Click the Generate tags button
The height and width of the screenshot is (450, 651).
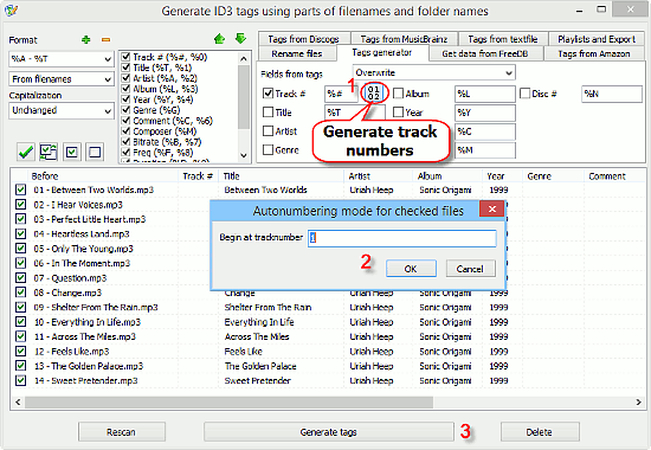coord(327,432)
